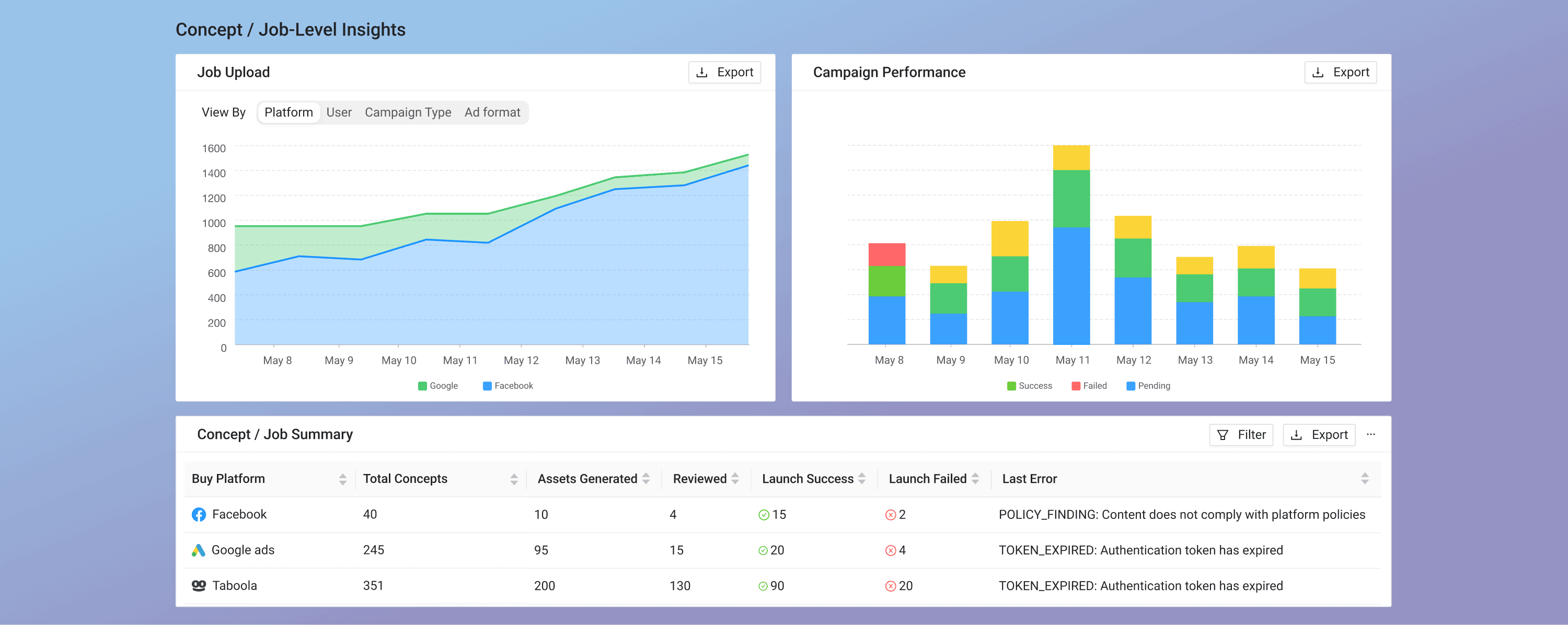Click Taboola row launch failed cross icon
The height and width of the screenshot is (625, 1568).
coord(891,586)
